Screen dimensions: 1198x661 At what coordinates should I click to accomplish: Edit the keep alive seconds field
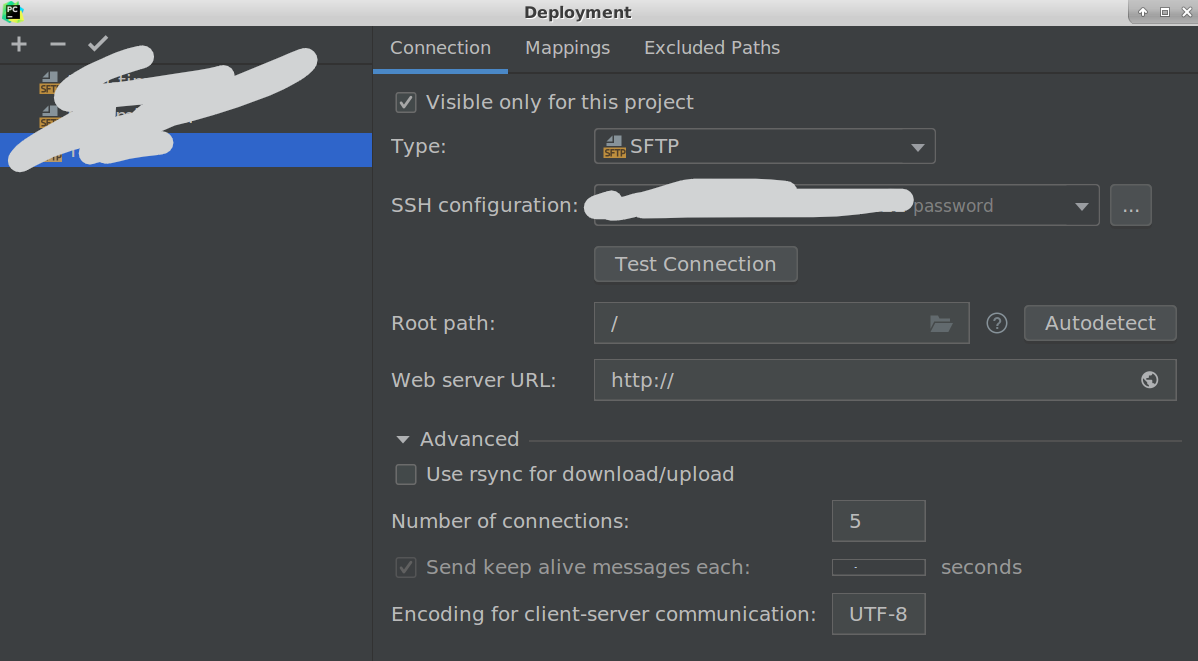pos(878,567)
